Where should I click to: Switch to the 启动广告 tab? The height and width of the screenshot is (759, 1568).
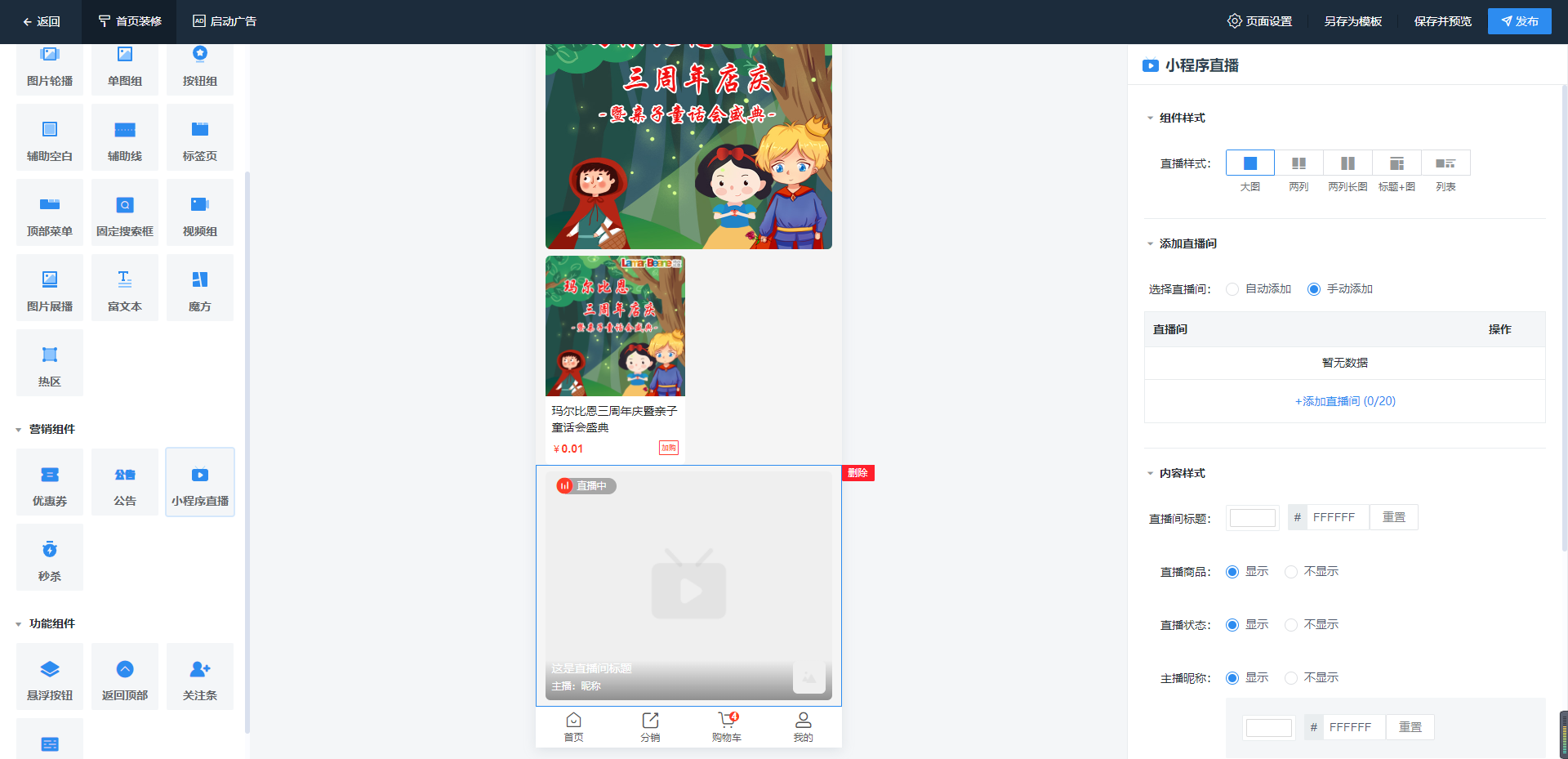coord(225,22)
